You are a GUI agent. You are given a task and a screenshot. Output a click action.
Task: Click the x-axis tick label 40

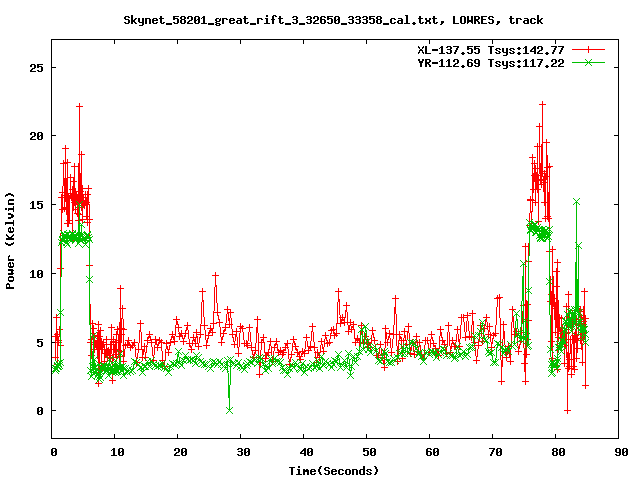tap(306, 452)
